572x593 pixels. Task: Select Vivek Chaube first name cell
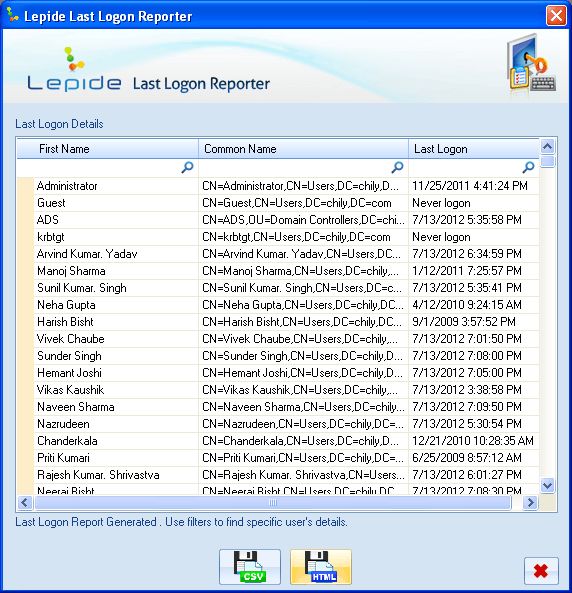[116, 339]
